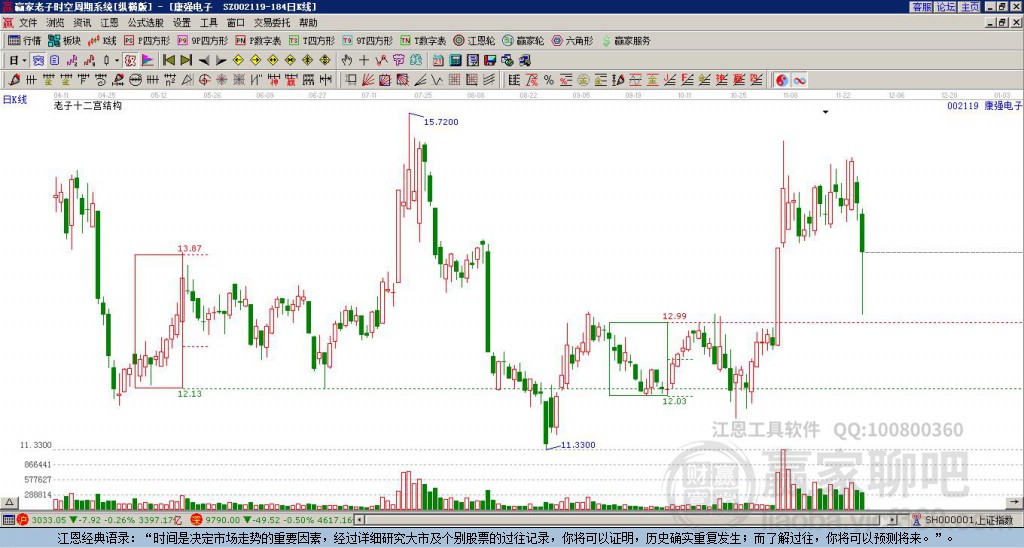Click the black left-arrow step icon
This screenshot has width=1024, height=548.
[x=204, y=60]
